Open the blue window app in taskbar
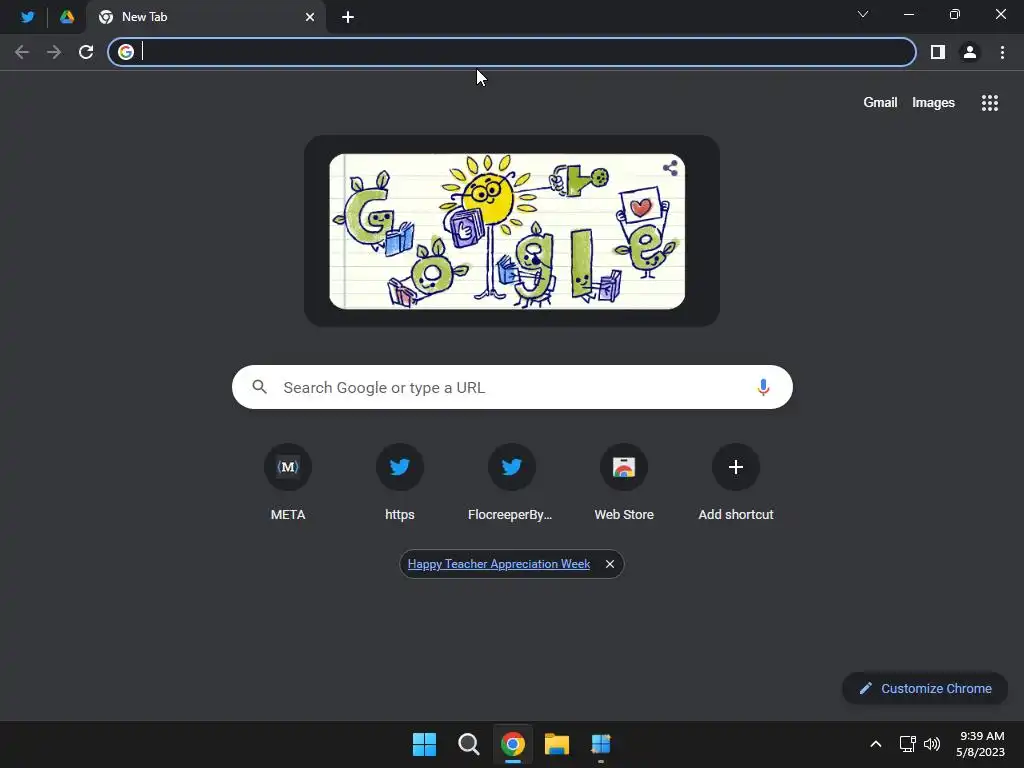 point(601,744)
